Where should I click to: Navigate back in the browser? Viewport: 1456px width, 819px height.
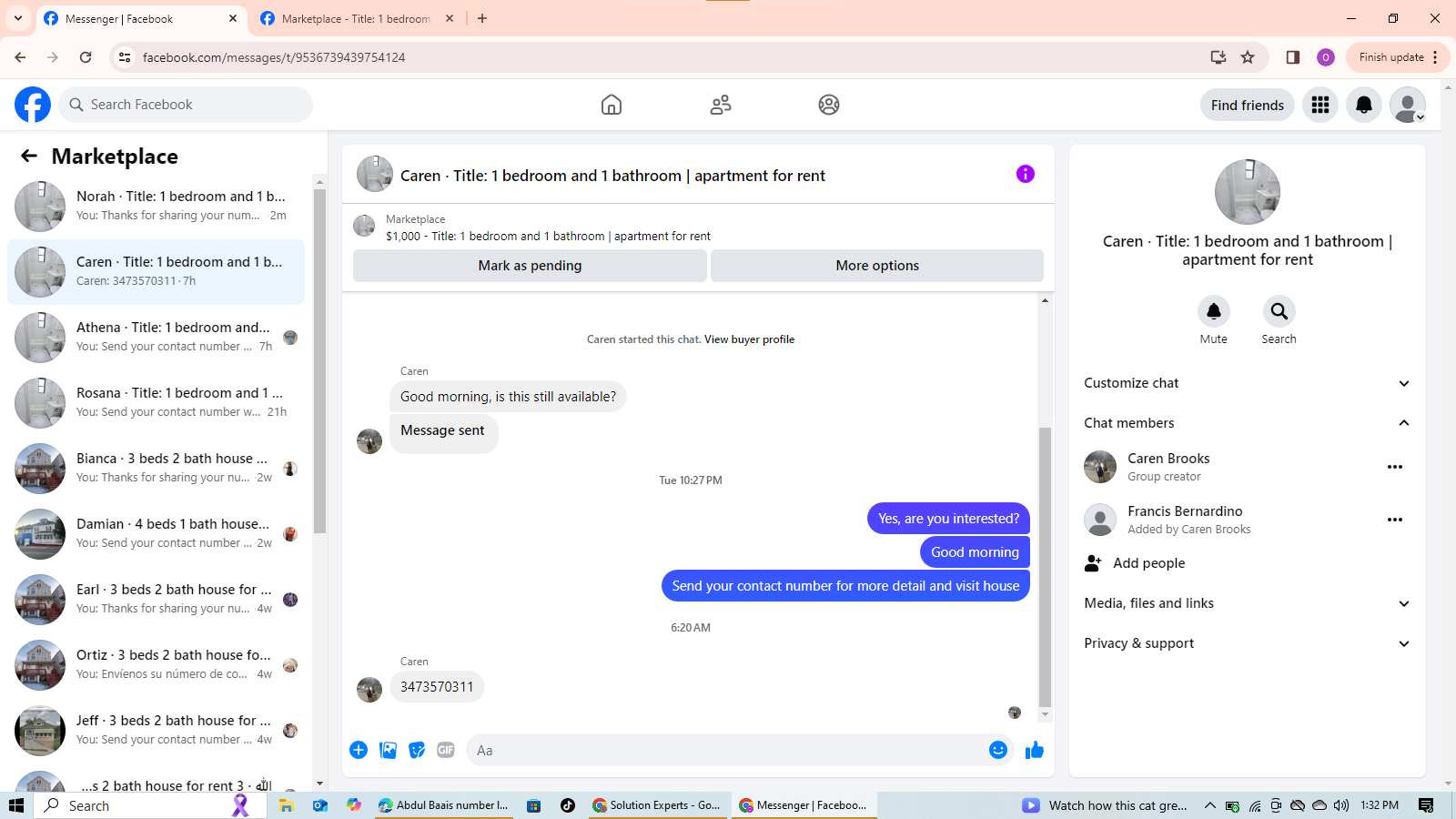[20, 57]
